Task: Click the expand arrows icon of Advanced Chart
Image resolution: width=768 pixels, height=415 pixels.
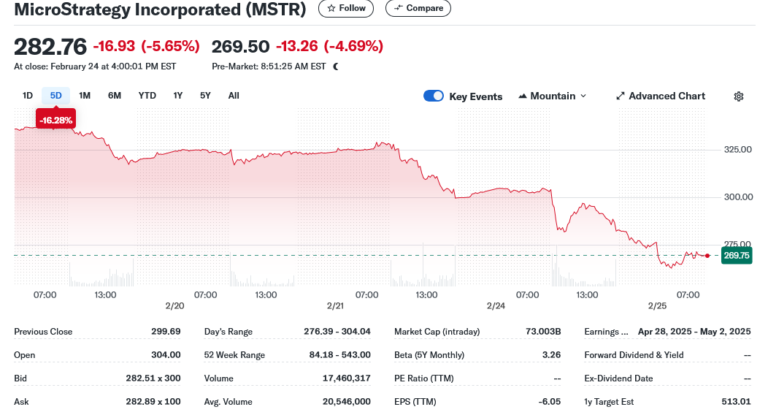Action: click(620, 96)
